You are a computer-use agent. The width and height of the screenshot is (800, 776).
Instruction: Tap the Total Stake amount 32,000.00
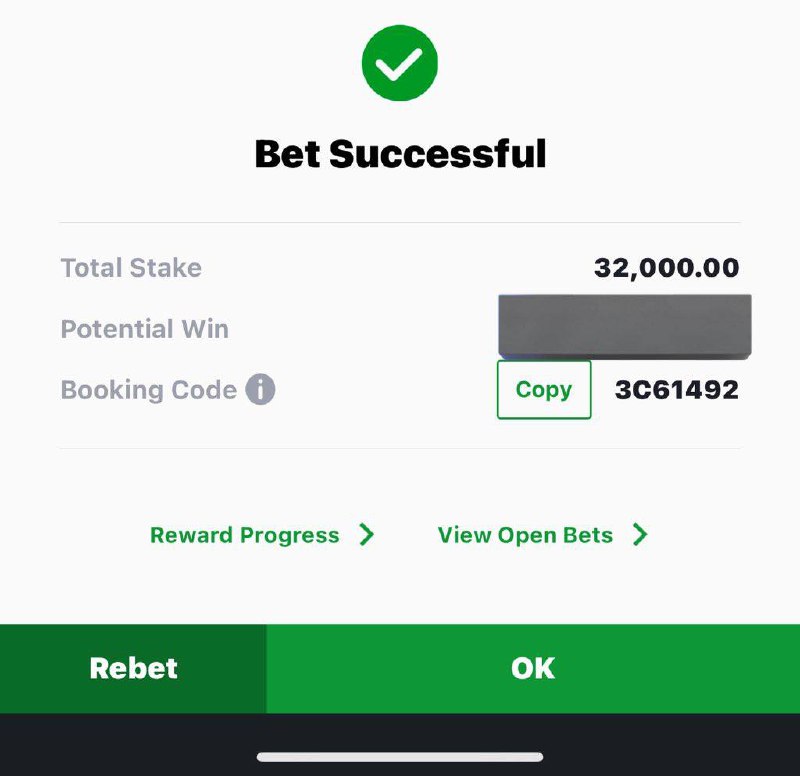666,268
